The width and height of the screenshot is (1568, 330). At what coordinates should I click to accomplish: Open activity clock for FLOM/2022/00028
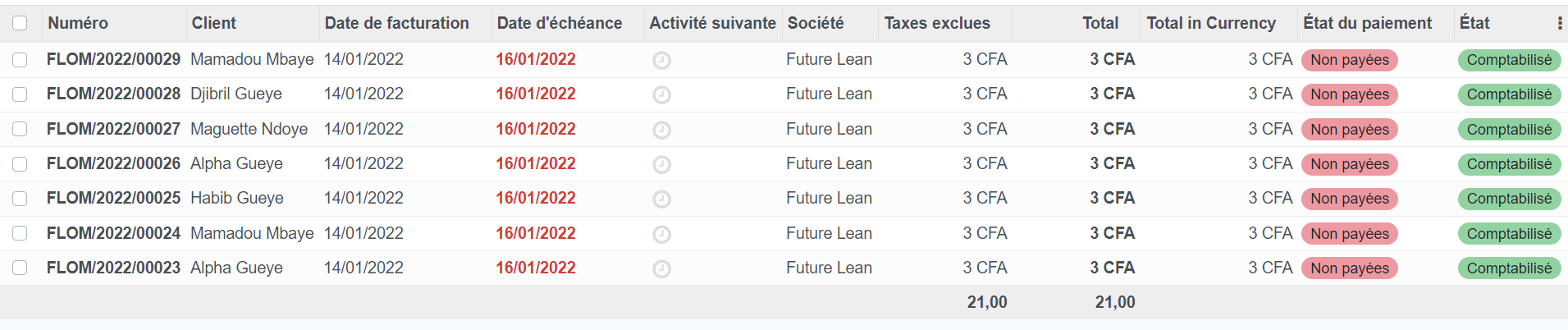click(x=661, y=95)
